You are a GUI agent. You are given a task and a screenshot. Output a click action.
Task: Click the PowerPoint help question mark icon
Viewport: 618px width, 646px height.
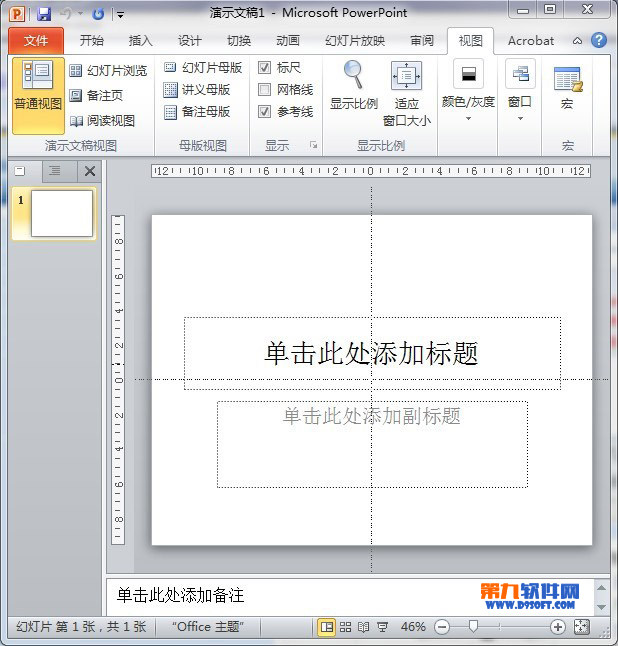click(x=599, y=41)
